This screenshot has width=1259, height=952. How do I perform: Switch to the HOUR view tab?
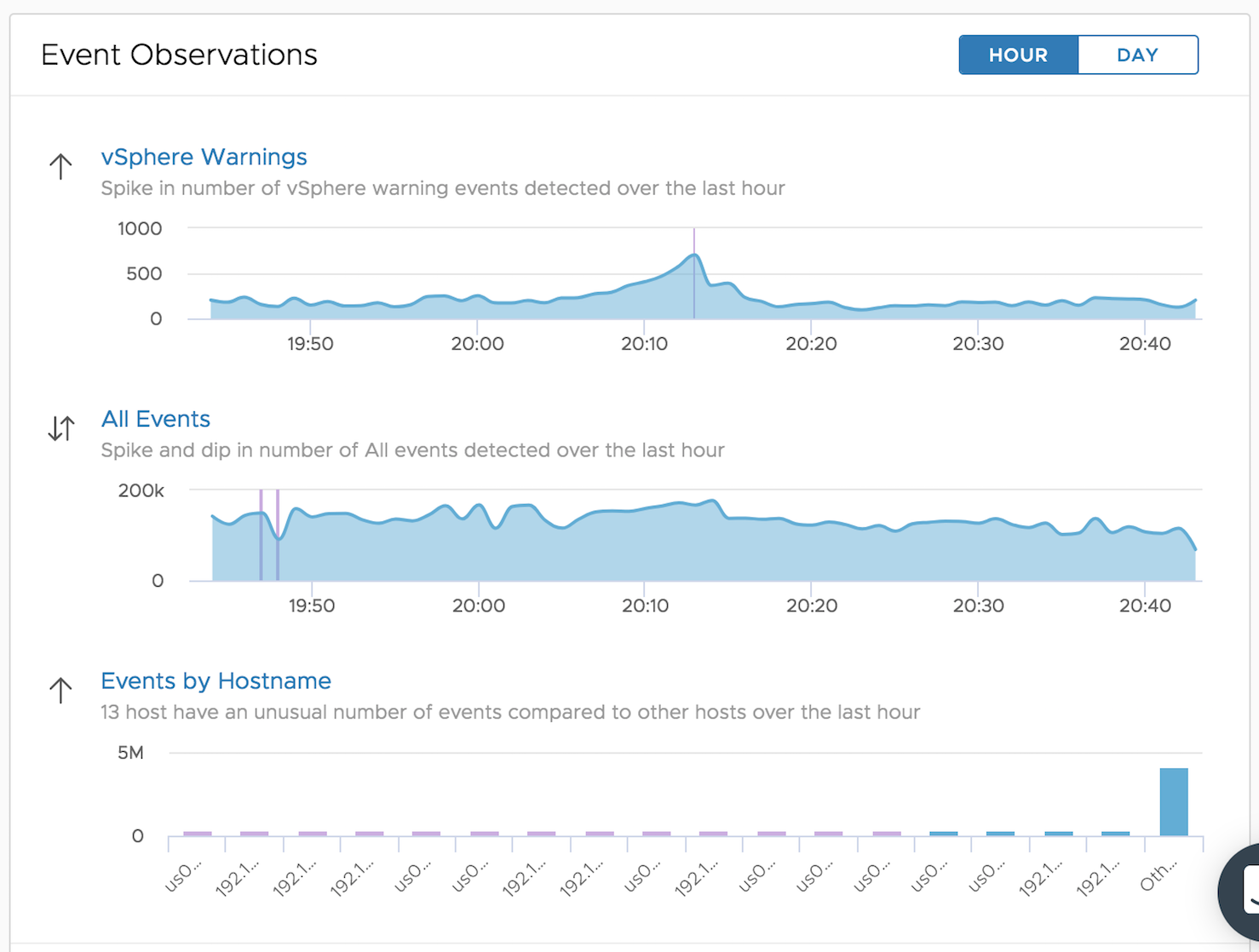click(1018, 55)
